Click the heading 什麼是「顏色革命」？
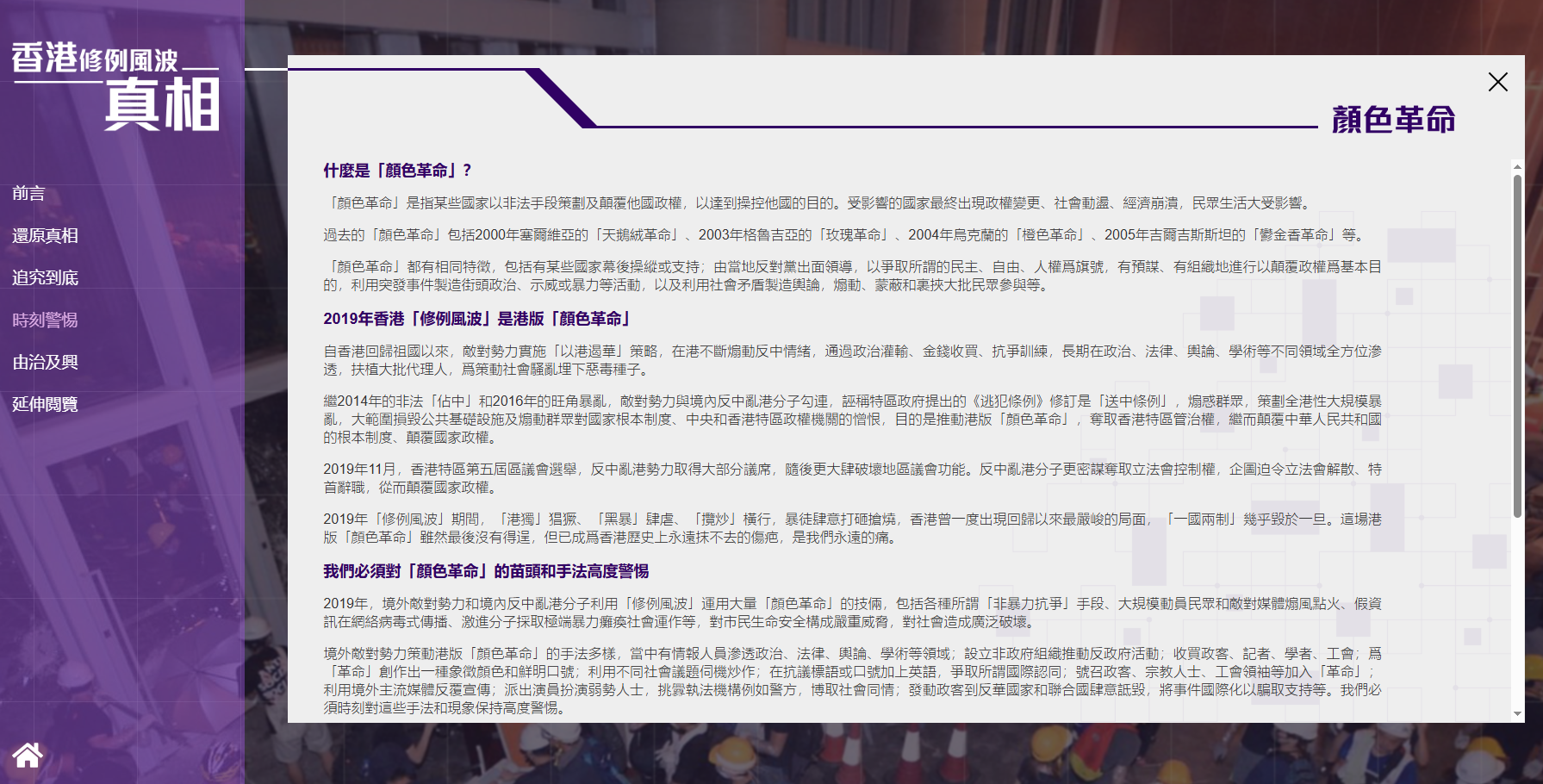Viewport: 1543px width, 784px height. (x=397, y=171)
